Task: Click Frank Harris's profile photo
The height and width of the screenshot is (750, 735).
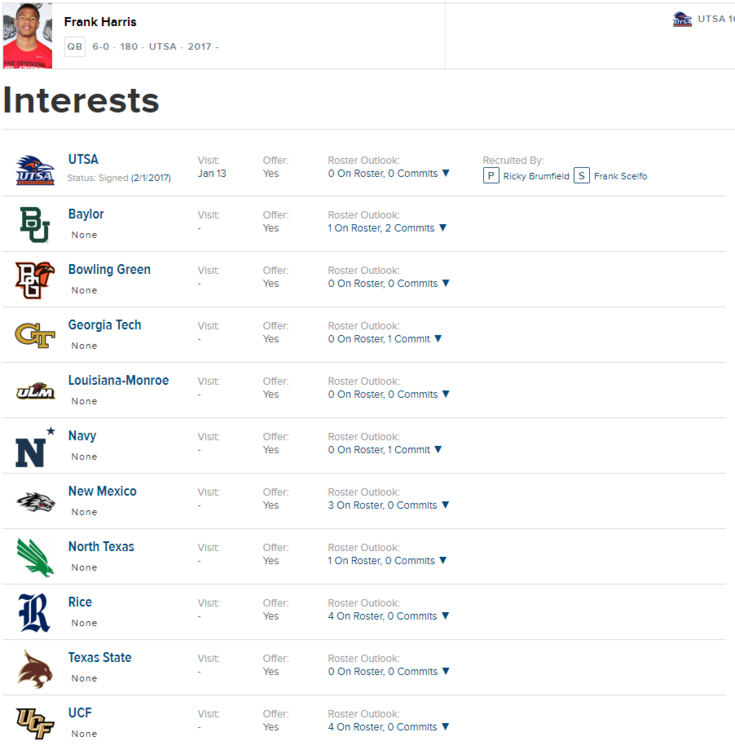Action: [27, 36]
